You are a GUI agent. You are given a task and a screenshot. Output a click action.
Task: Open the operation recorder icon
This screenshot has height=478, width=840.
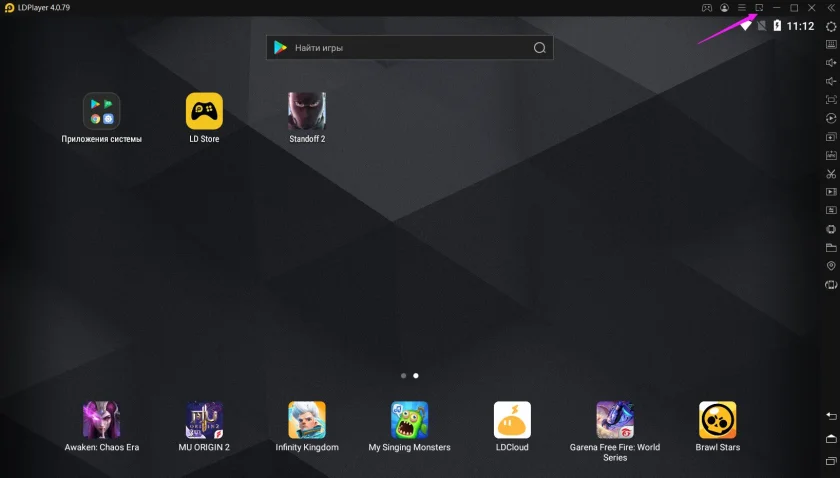tap(831, 118)
